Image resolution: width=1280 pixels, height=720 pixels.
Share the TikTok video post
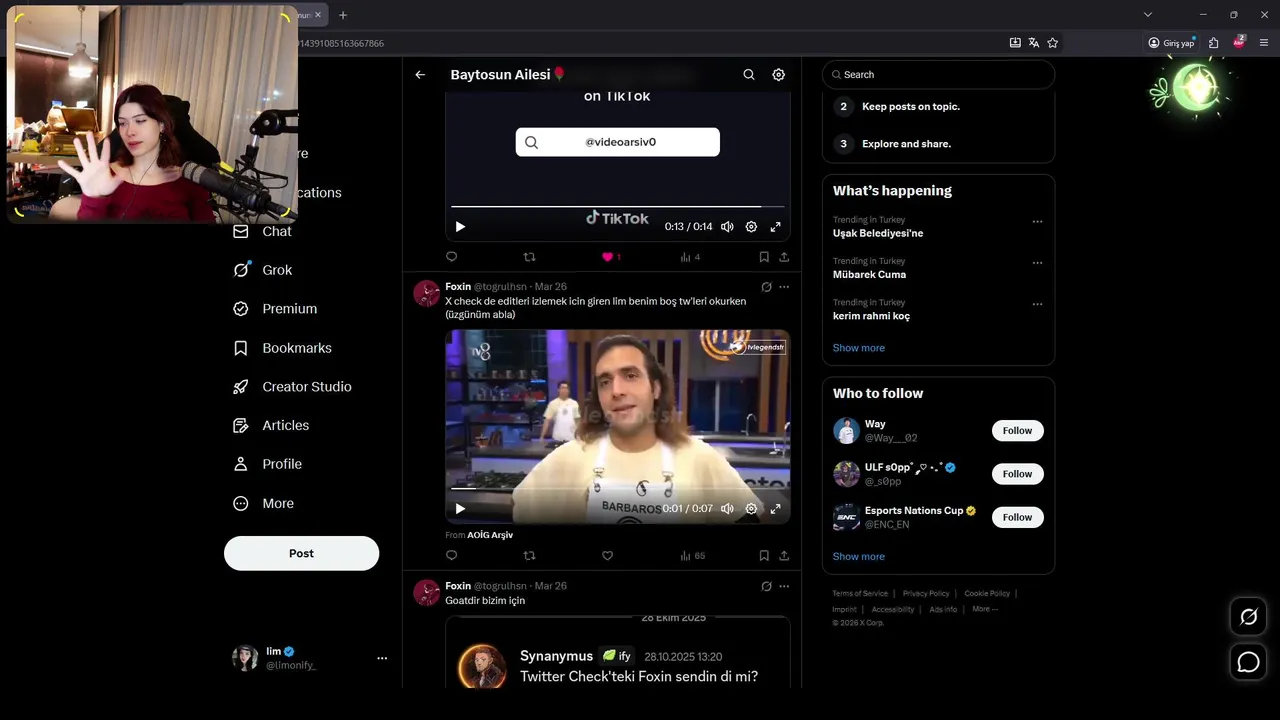point(784,257)
